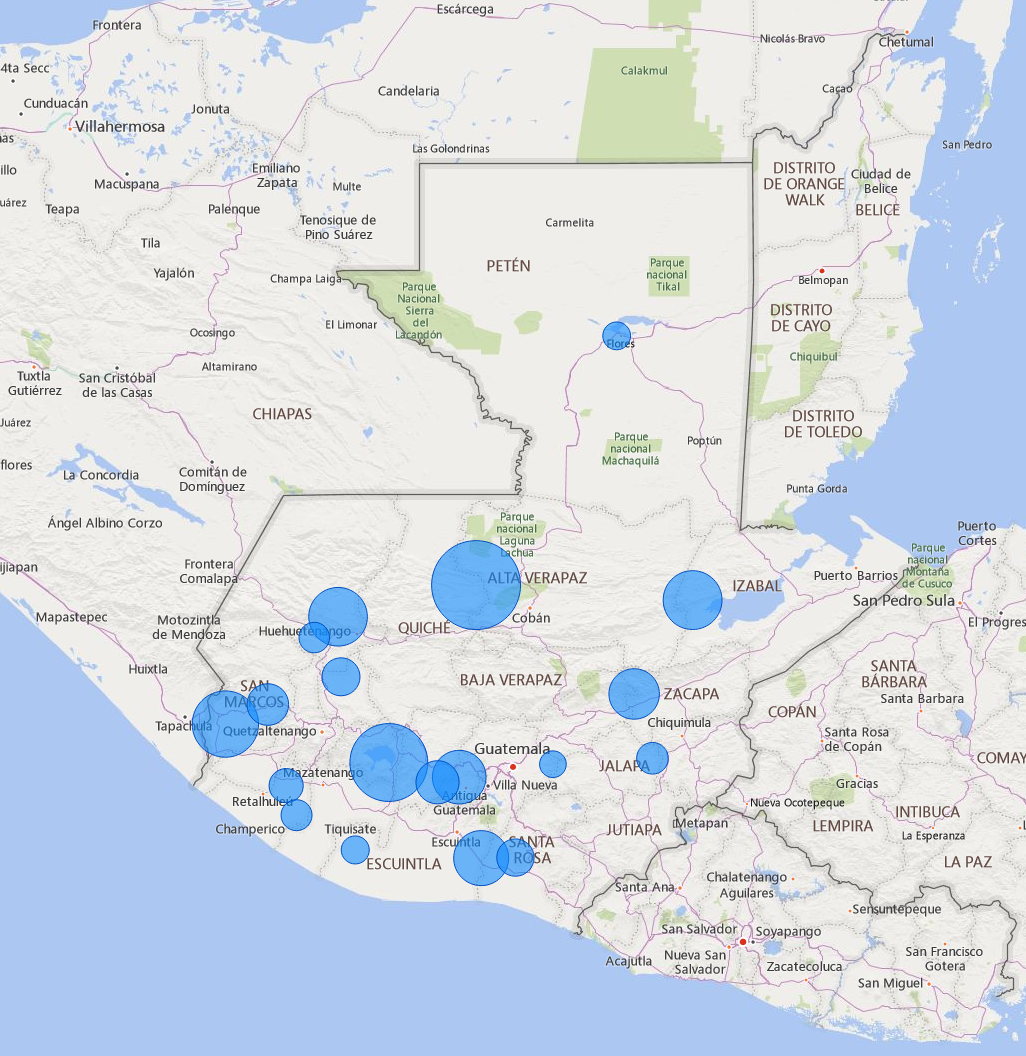1026x1056 pixels.
Task: Click the QUICHÉ department label
Action: [x=424, y=628]
